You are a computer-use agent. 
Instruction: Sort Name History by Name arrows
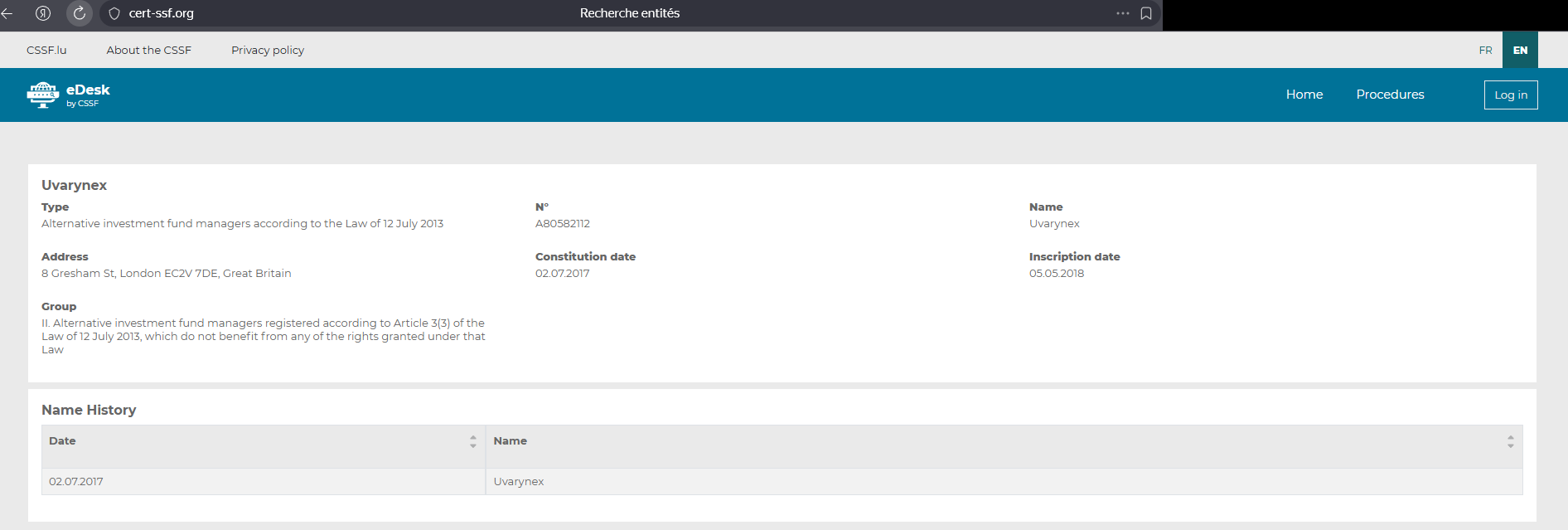point(1511,441)
